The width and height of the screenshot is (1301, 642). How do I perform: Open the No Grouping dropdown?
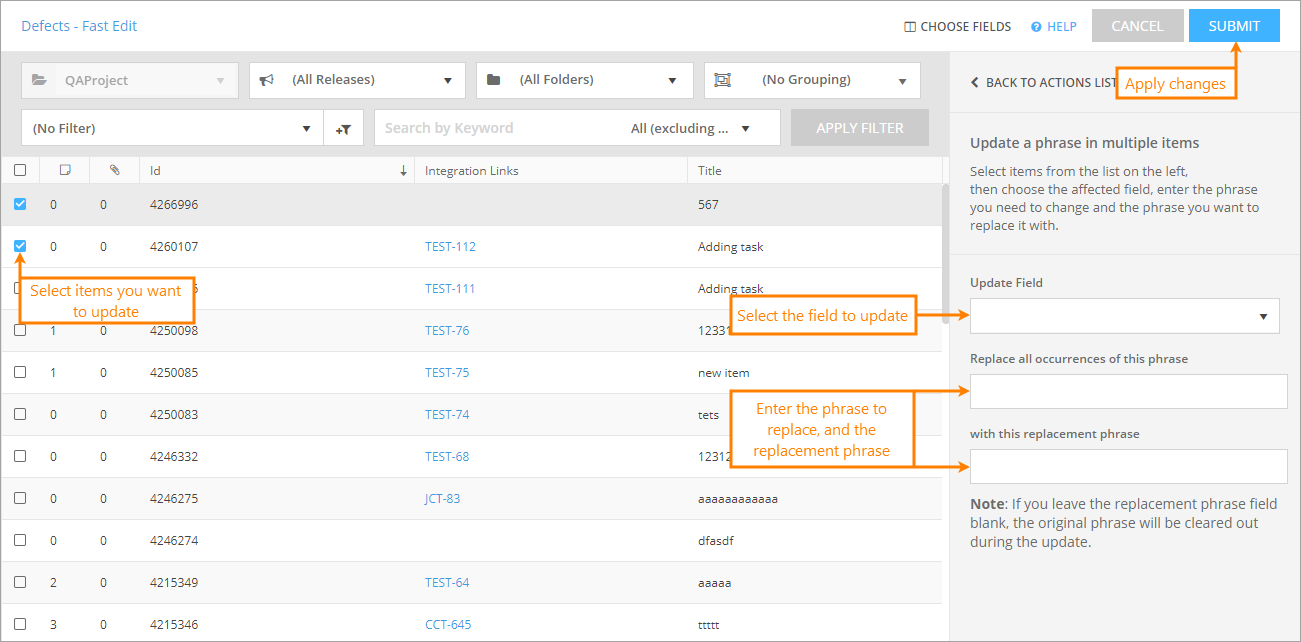pos(812,80)
